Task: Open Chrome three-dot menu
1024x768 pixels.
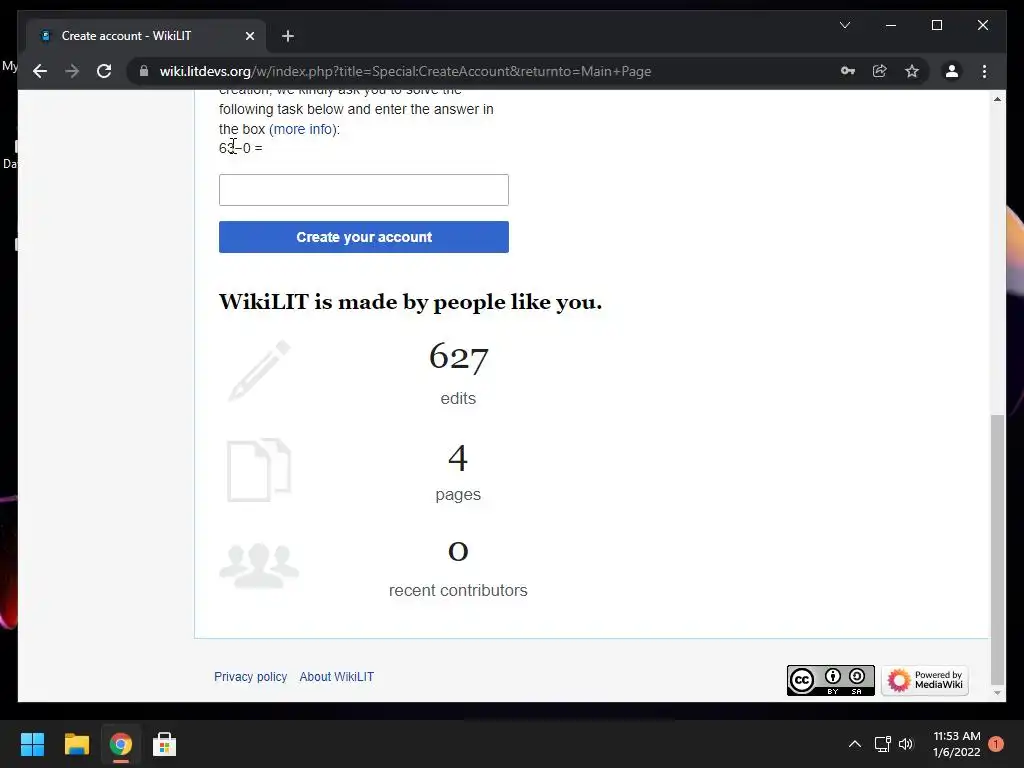Action: (984, 71)
